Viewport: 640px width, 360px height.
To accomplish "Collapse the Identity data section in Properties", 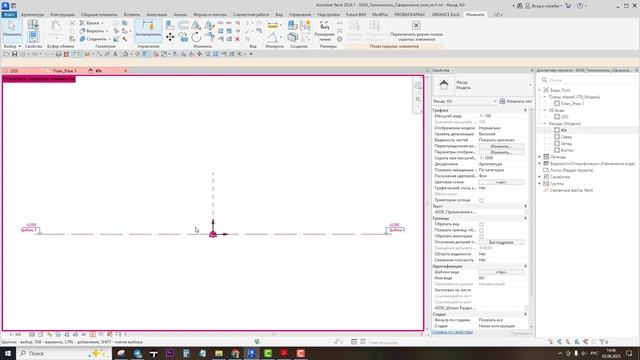I will (x=525, y=266).
